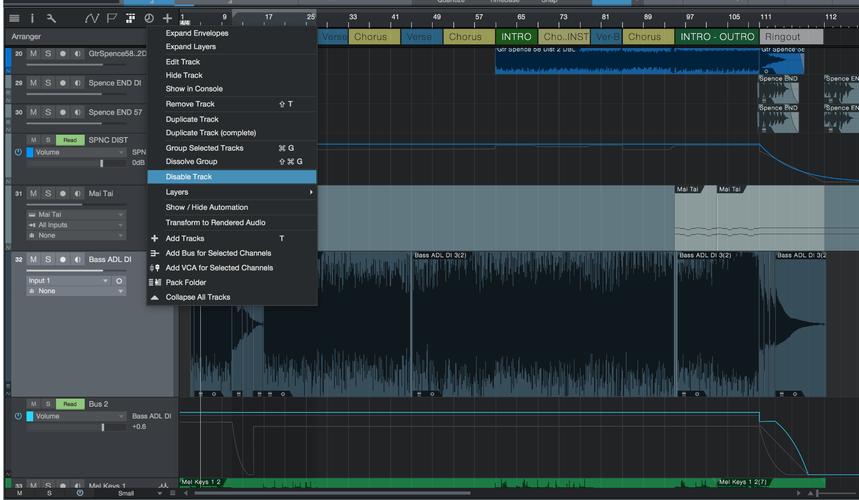Enable monitoring on Mai Tai track
Image resolution: width=859 pixels, height=500 pixels.
(77, 193)
